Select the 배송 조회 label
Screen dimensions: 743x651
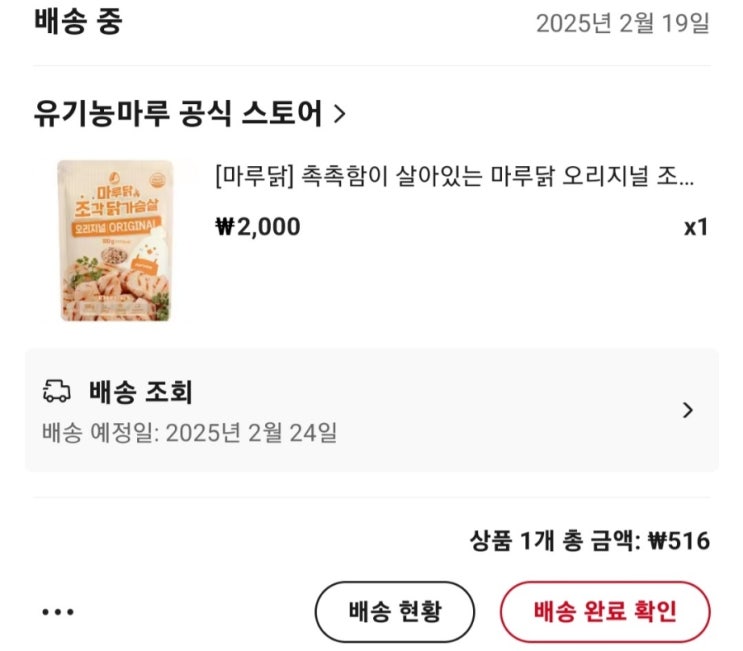(x=140, y=391)
